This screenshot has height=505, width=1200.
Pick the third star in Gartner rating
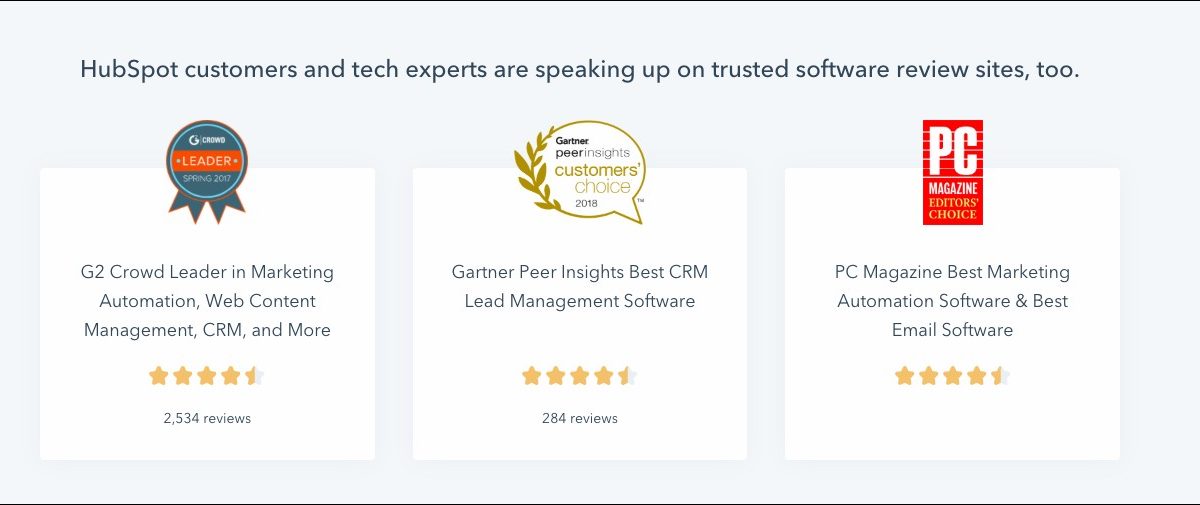(x=579, y=376)
